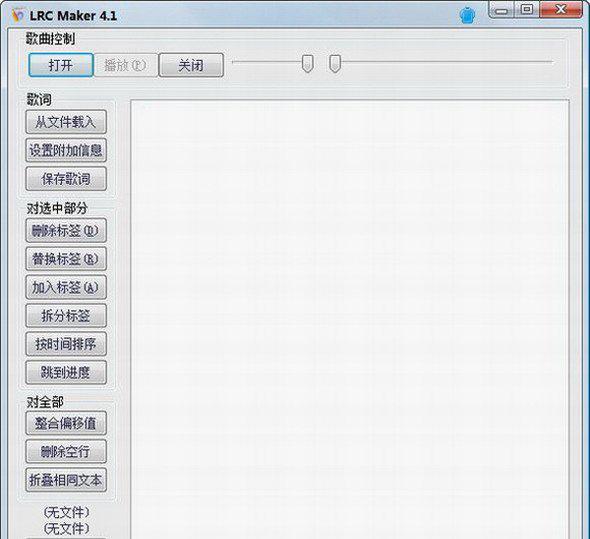590x539 pixels.
Task: Click the 播放(P) playback button
Action: [126, 65]
